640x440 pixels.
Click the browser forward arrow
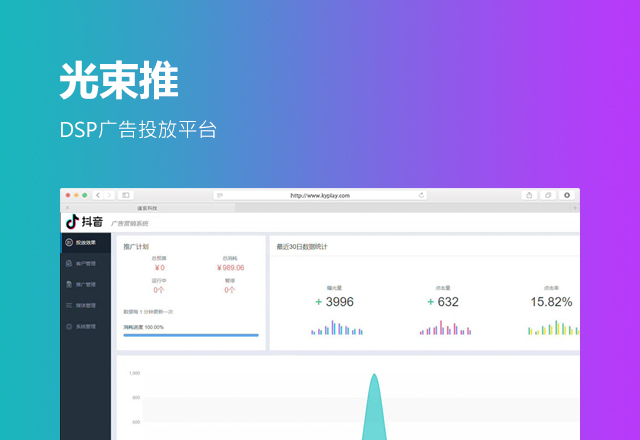(x=109, y=195)
